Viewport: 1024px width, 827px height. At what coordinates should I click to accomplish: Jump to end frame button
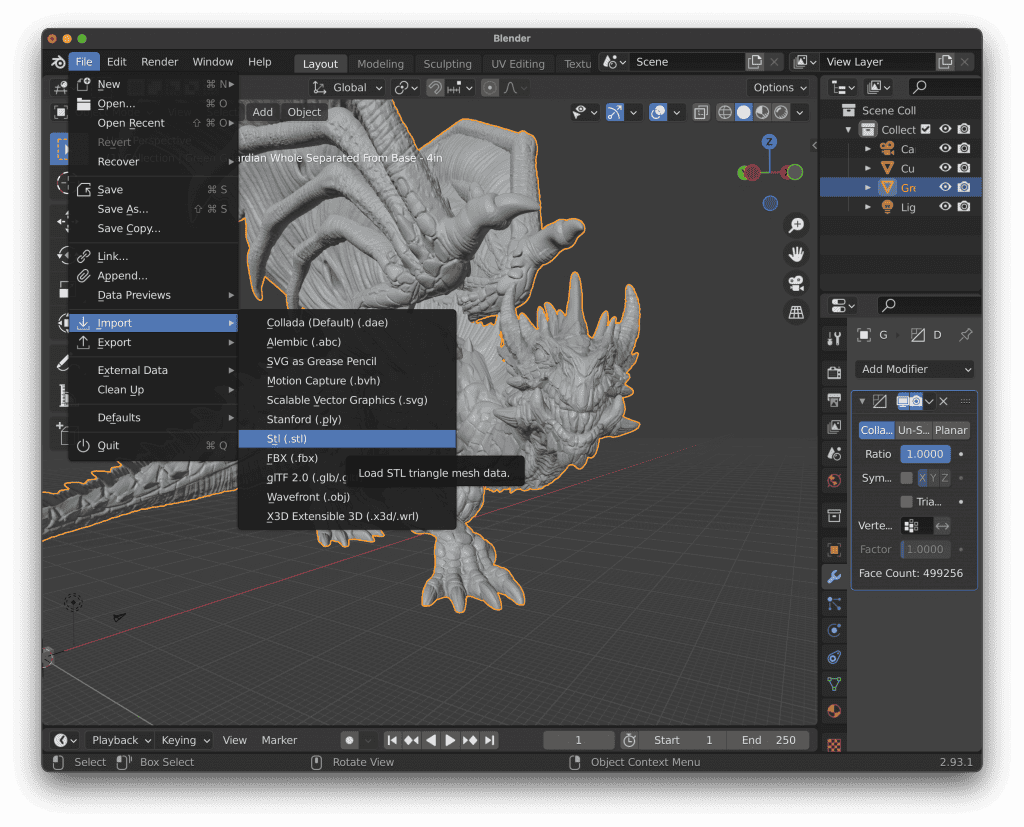pyautogui.click(x=490, y=740)
